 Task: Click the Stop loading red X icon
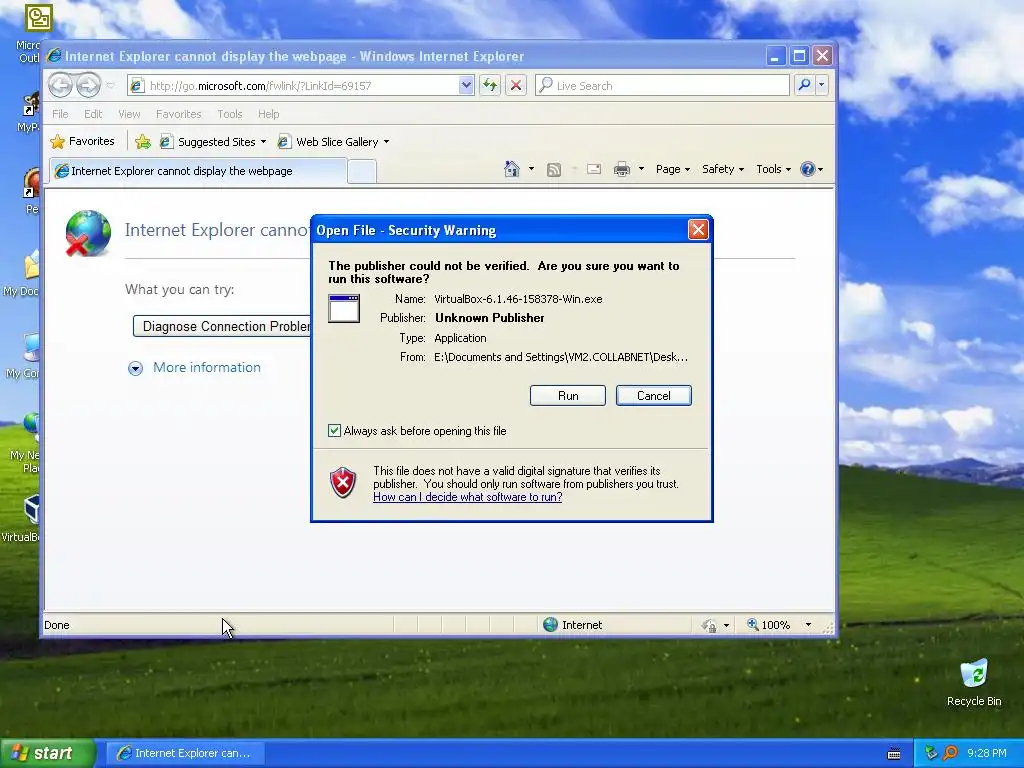[516, 86]
